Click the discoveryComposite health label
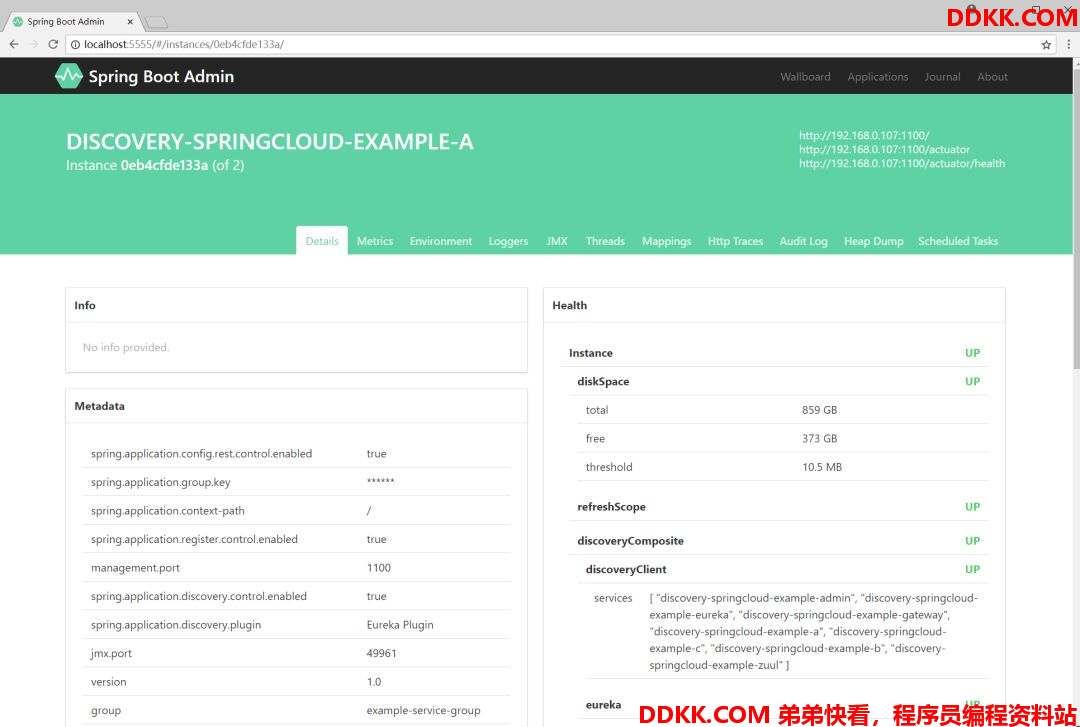 630,541
